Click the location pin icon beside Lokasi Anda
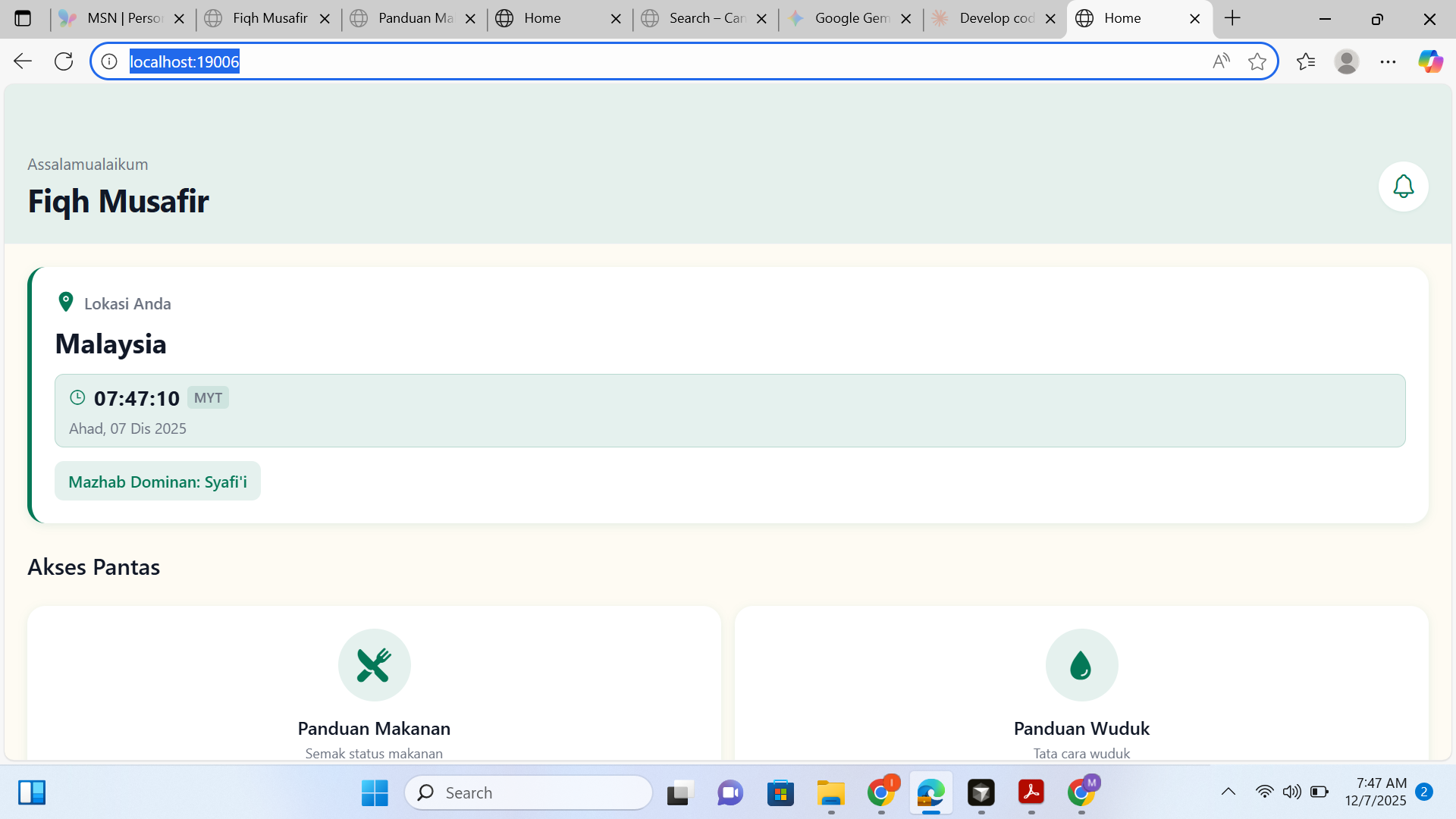The image size is (1456, 819). 66,302
